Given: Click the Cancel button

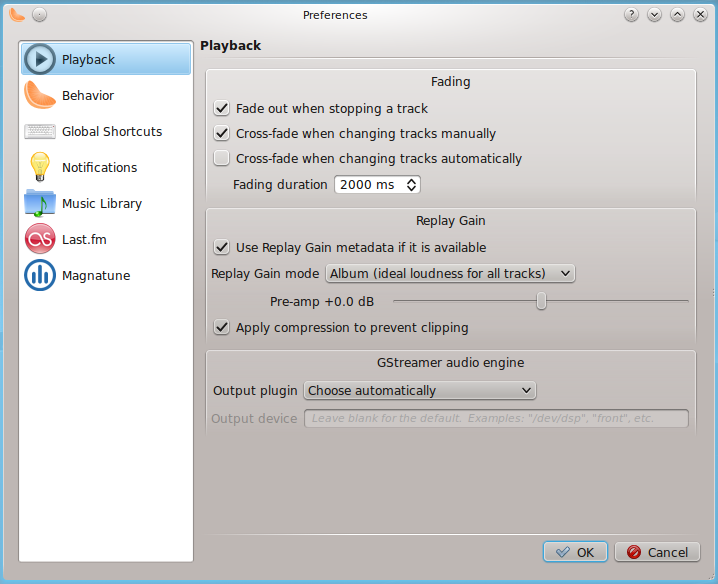Looking at the screenshot, I should click(x=657, y=552).
